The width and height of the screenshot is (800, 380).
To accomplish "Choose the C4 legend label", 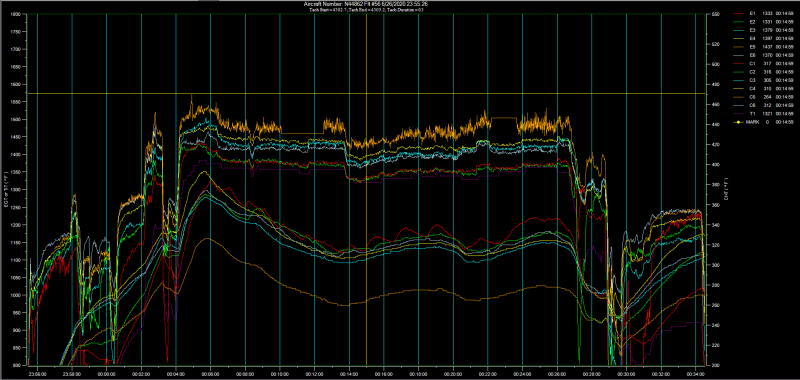I will pos(752,89).
